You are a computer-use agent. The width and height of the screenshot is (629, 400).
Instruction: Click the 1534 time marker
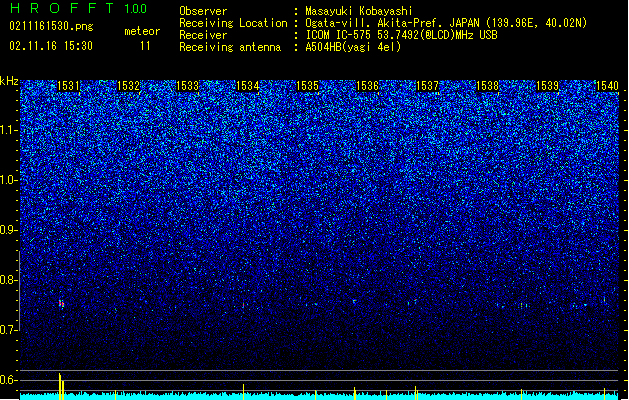pos(248,86)
